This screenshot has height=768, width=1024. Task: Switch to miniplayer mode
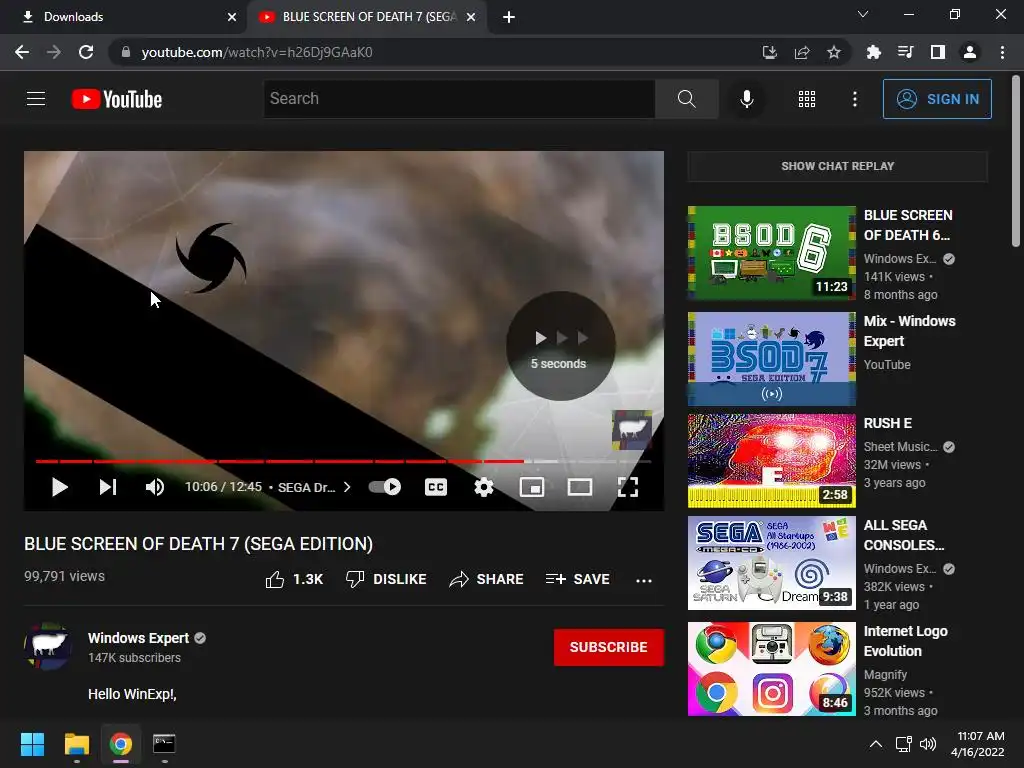532,487
